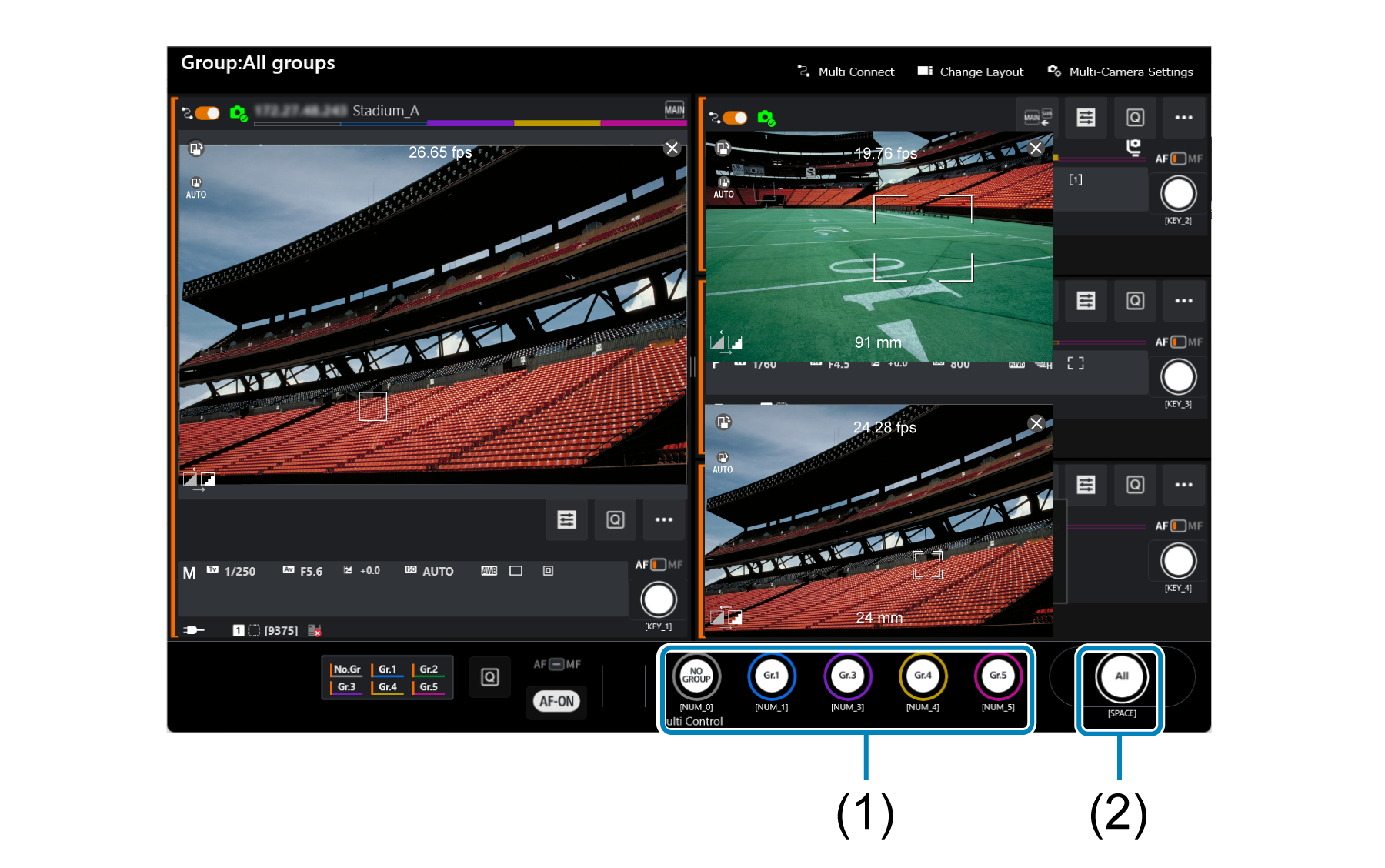Click All cameras shutter button SPACE
Viewport: 1385px width, 868px height.
point(1122,676)
